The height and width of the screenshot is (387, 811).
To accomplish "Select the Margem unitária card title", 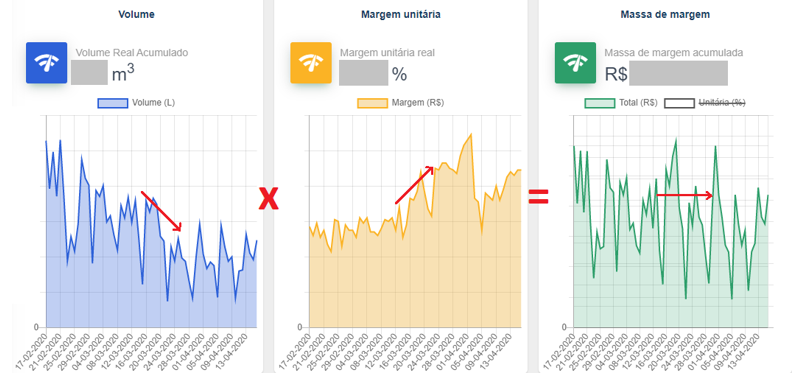I will (401, 14).
